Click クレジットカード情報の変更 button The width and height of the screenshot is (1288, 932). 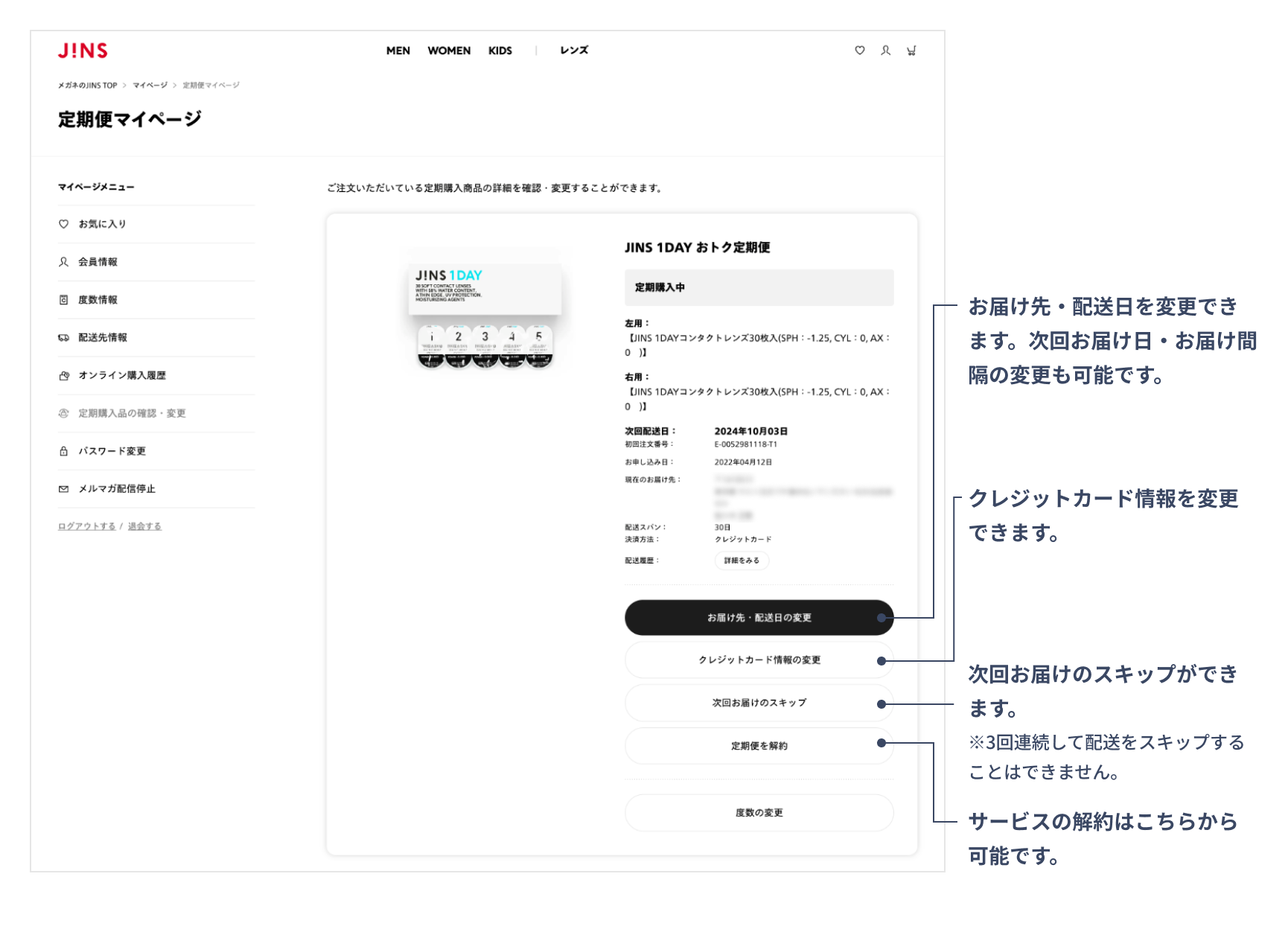[x=759, y=660]
